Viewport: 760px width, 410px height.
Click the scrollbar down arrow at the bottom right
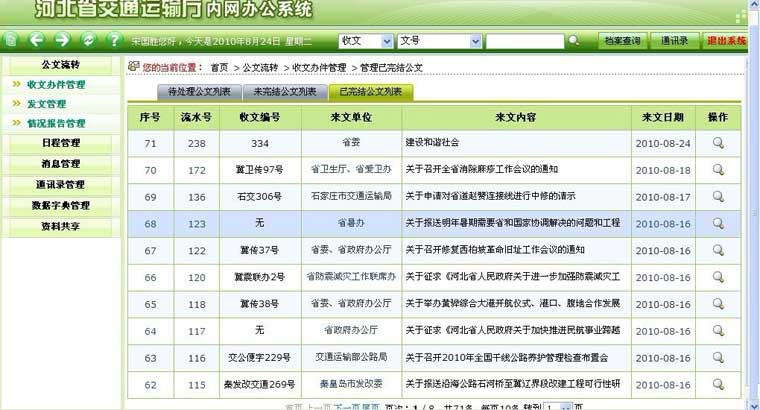pos(754,404)
